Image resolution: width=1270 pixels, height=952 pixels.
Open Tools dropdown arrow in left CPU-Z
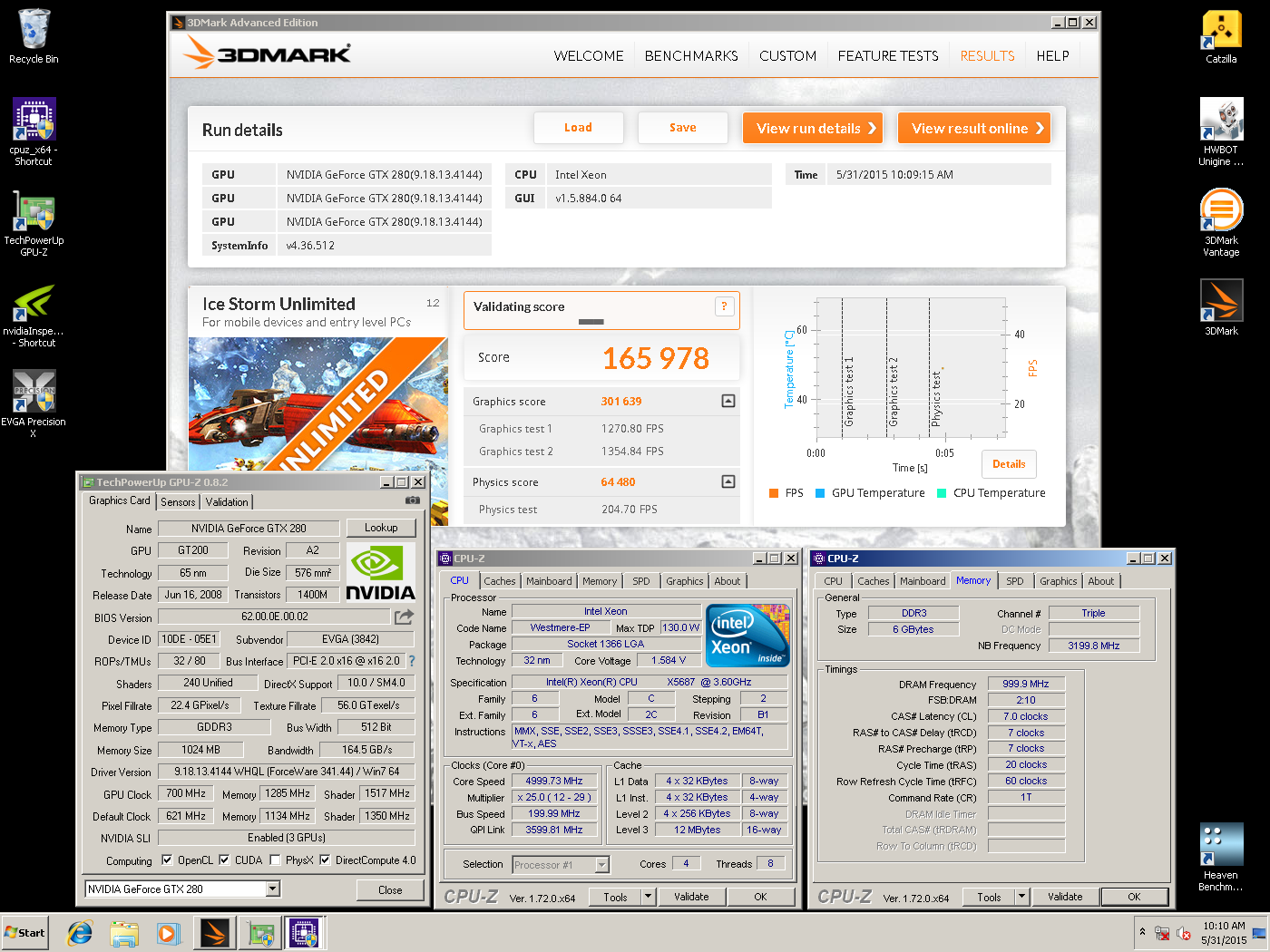coord(648,897)
